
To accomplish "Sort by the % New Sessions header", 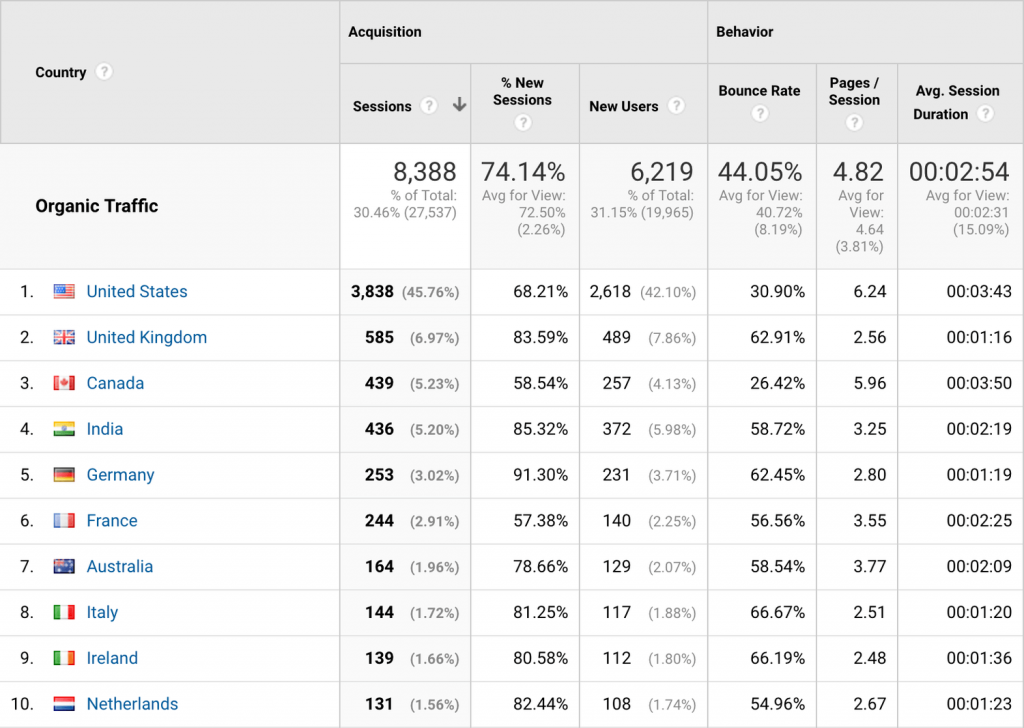I will [x=522, y=91].
